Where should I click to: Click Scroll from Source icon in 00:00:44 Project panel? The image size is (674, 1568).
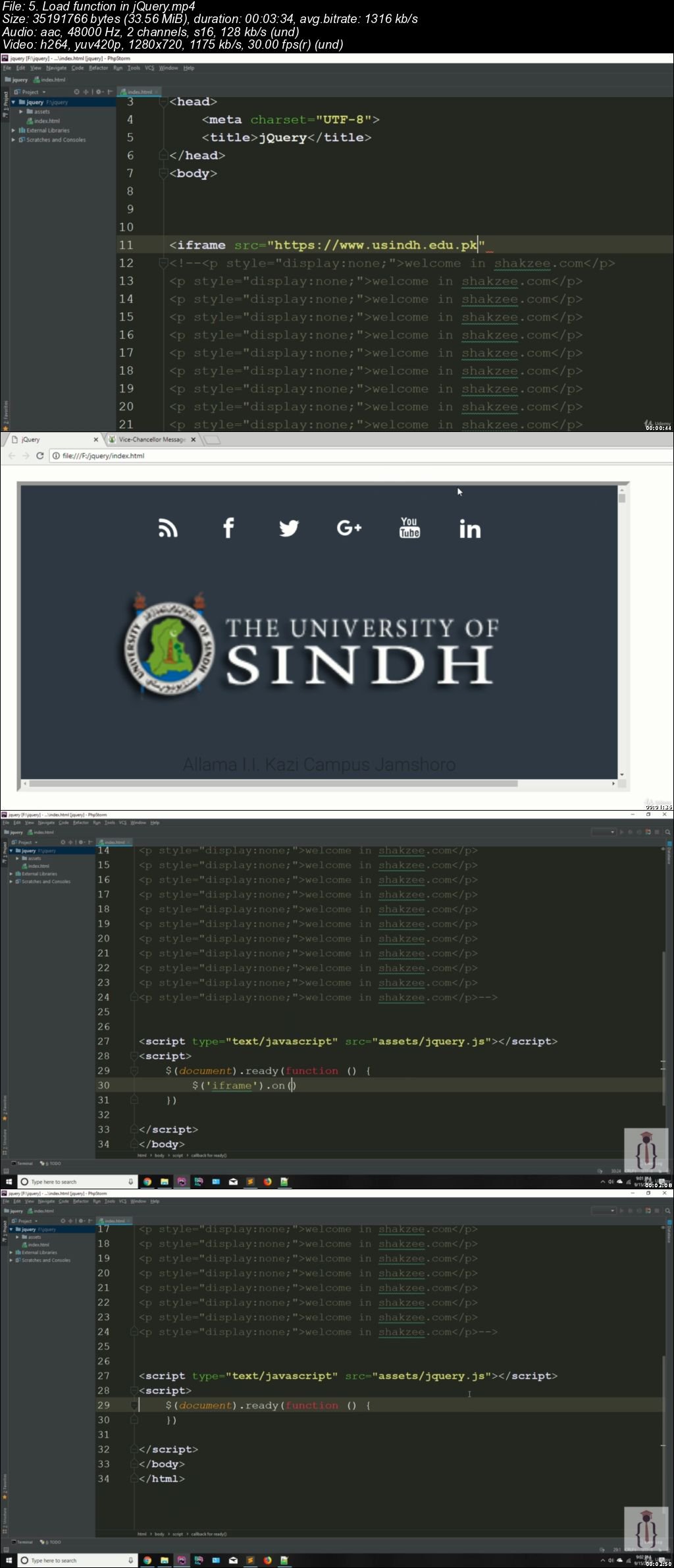point(76,92)
